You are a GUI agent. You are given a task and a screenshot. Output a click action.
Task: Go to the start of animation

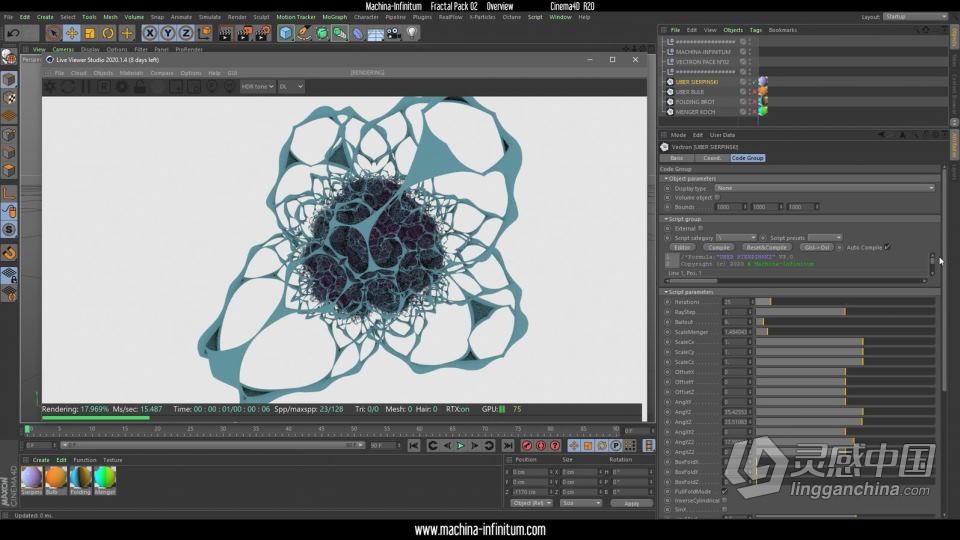[414, 446]
